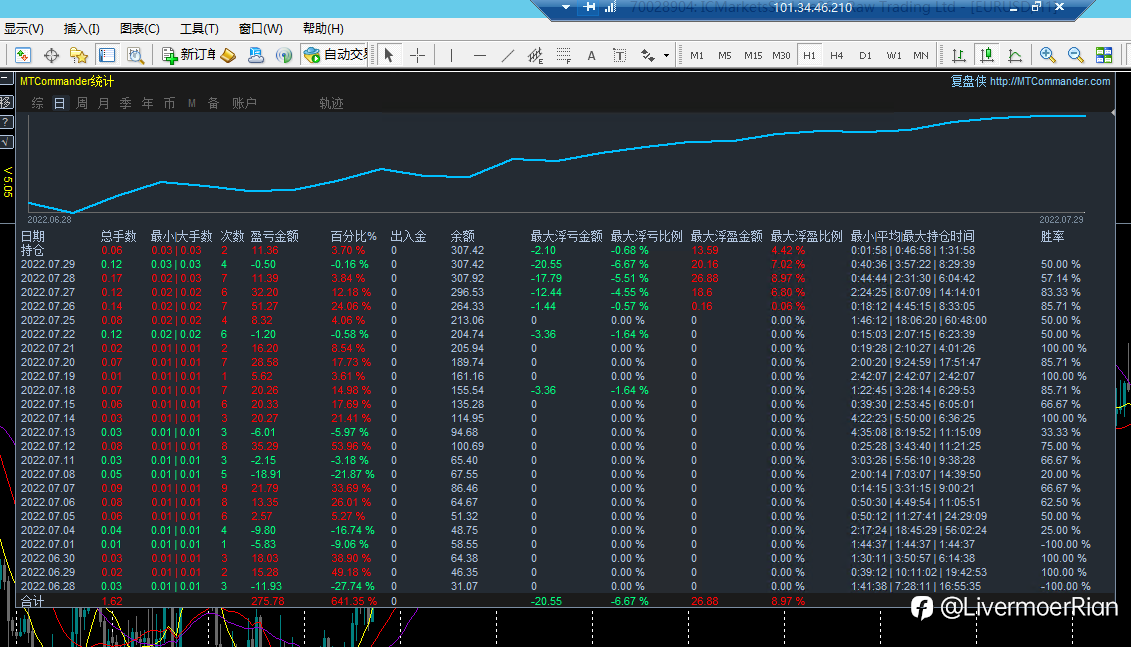This screenshot has width=1131, height=647.
Task: Open the http://MTCommander.com link
Action: 1049,82
